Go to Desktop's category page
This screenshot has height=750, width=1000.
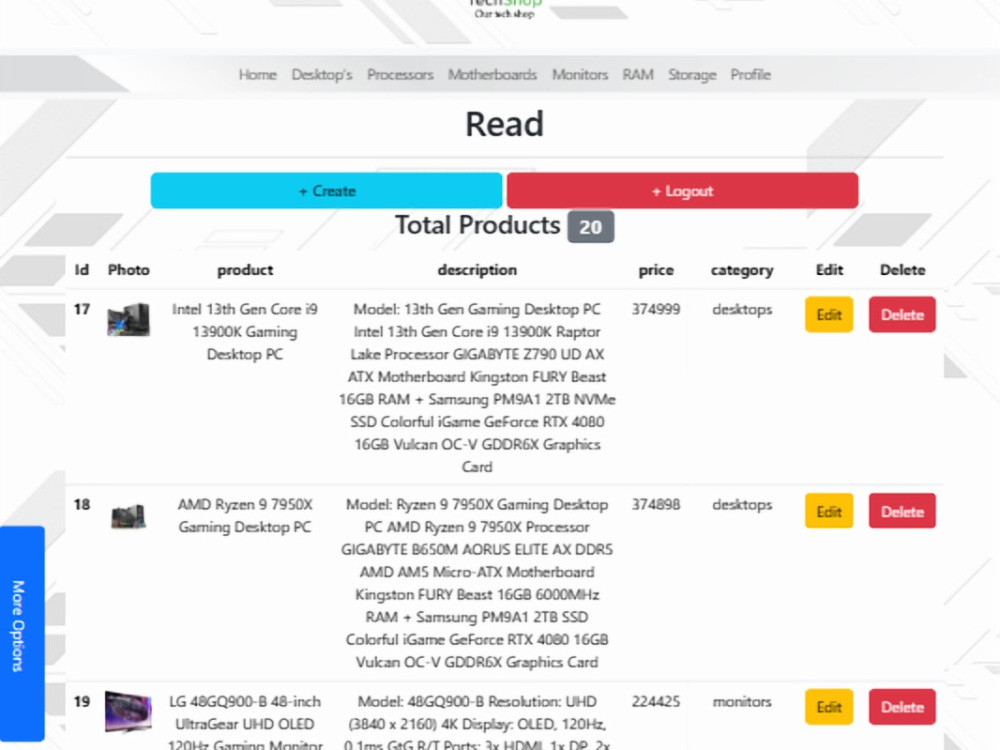click(x=321, y=75)
